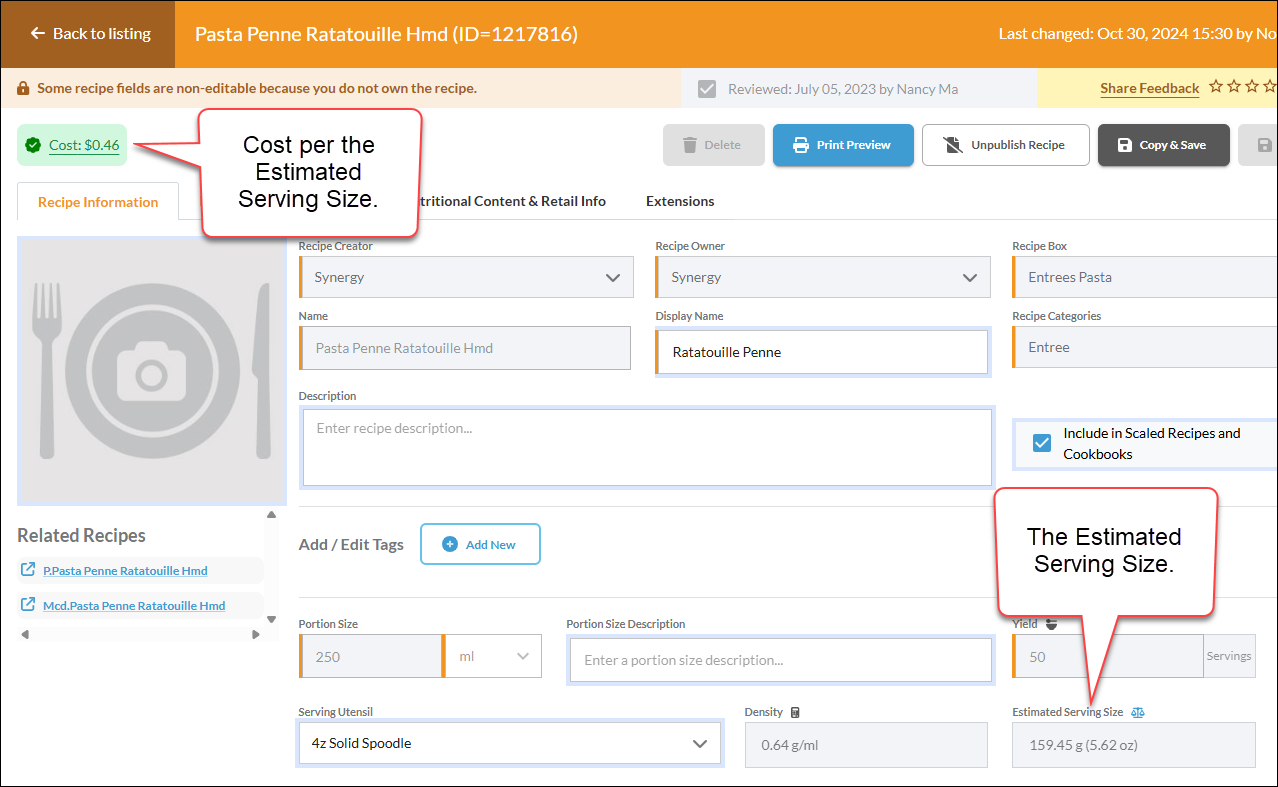
Task: Open the Share Feedback link
Action: (x=1149, y=88)
